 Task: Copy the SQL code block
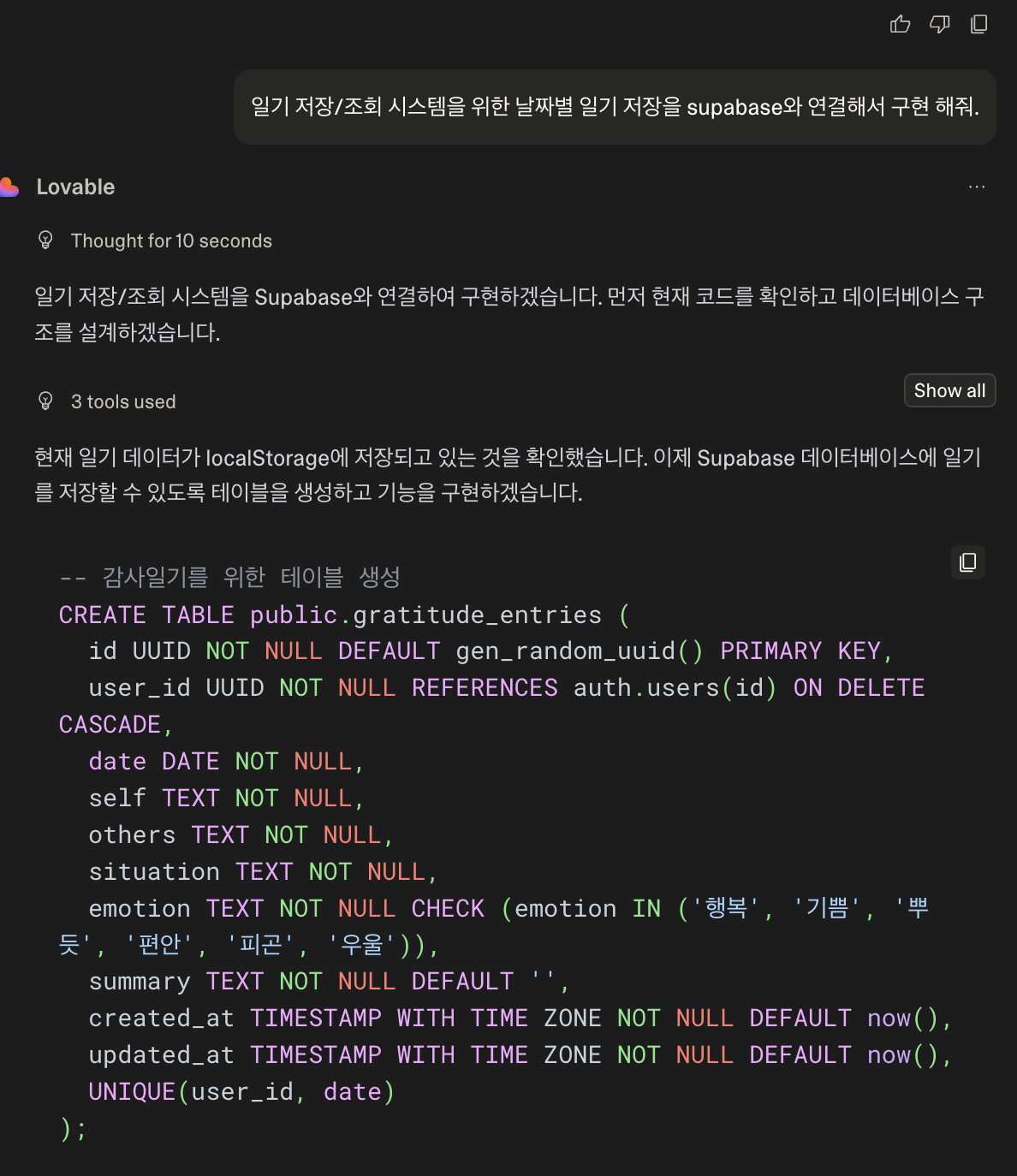click(x=968, y=562)
